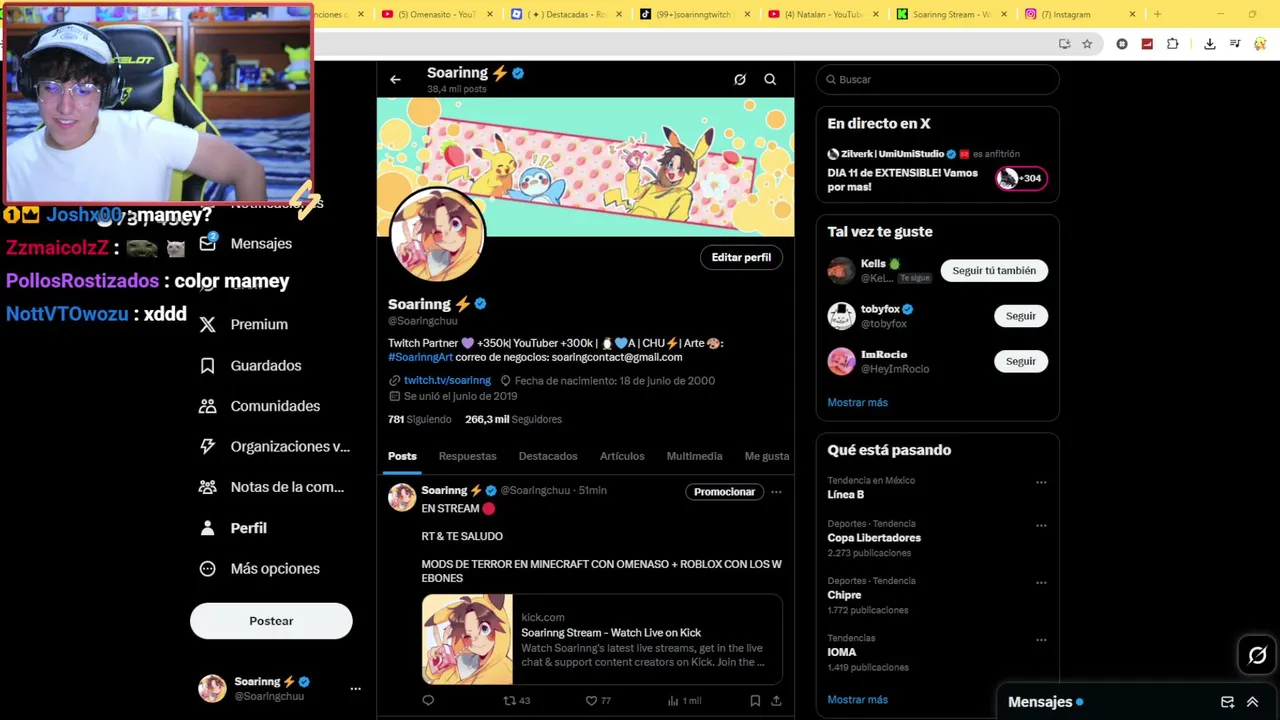Click Mostrar más under Qué está pasando

[x=857, y=700]
